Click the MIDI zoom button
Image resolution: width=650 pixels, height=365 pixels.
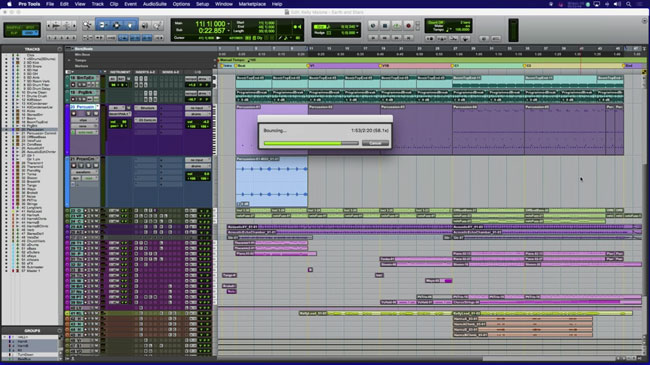click(x=66, y=26)
